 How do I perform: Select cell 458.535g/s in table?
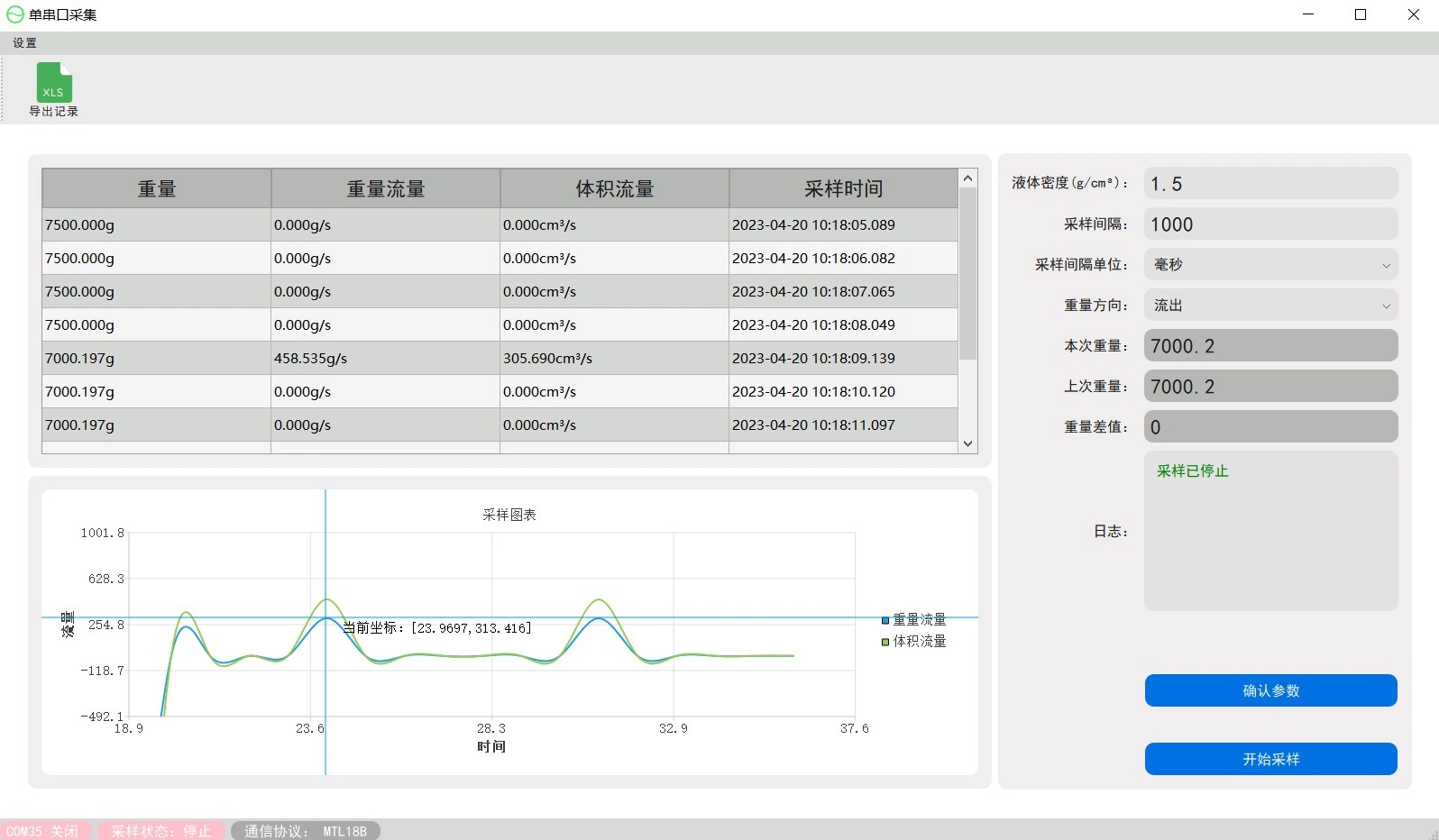386,358
